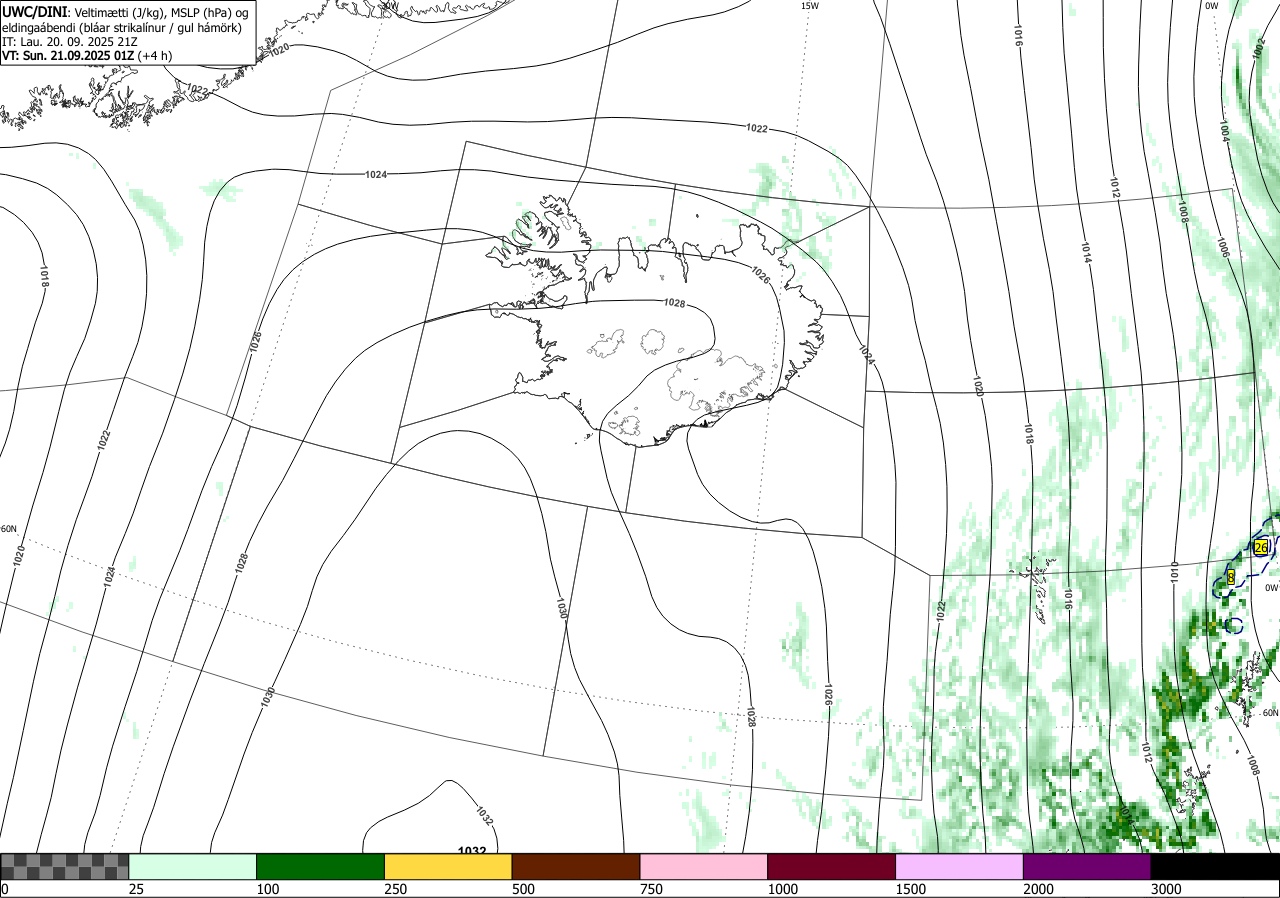Click the bold 1032 pressure maximum label
Screen dimensions: 1280x898
tap(472, 851)
